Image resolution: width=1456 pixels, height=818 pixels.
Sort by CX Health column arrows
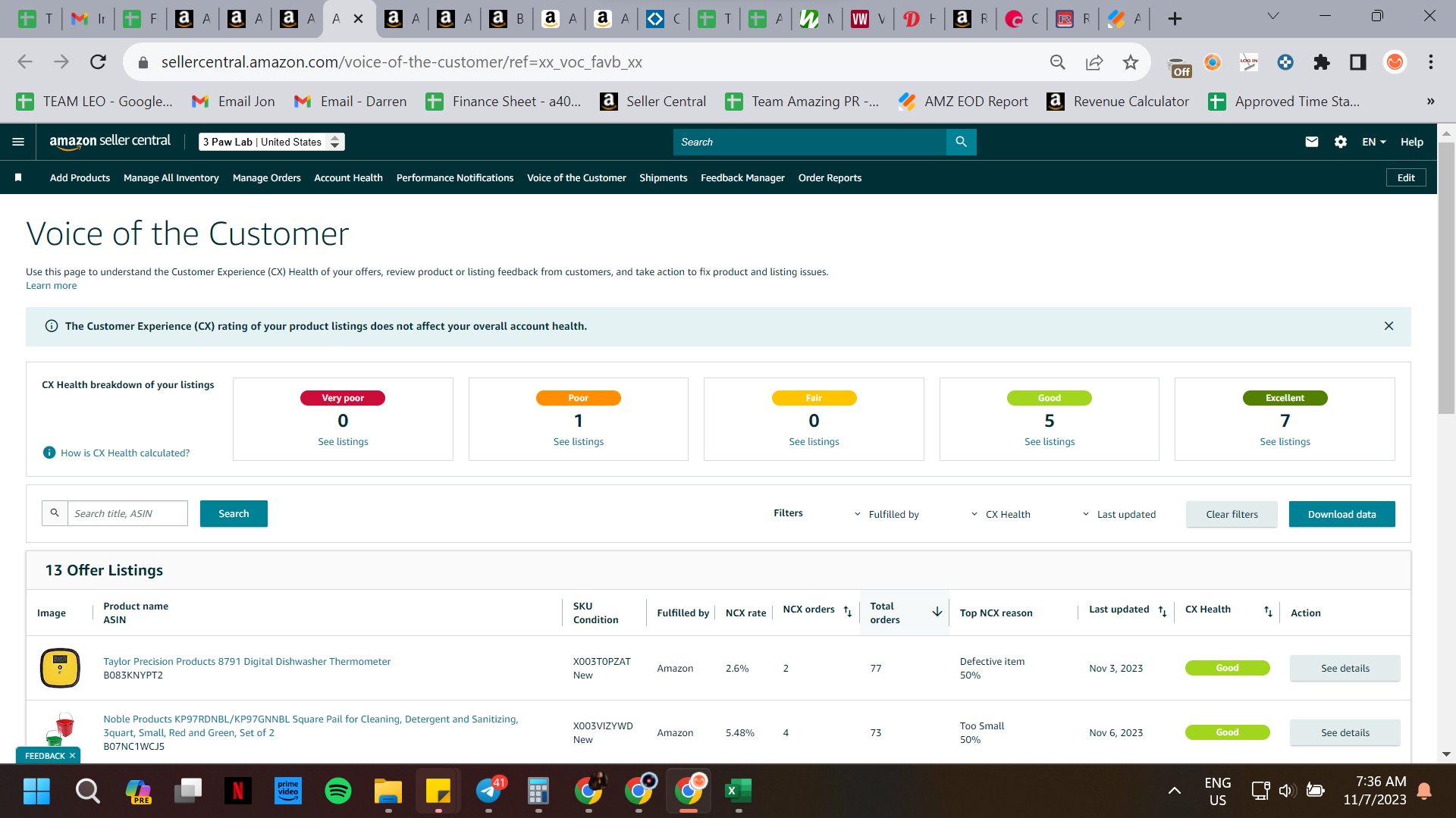[x=1268, y=611]
